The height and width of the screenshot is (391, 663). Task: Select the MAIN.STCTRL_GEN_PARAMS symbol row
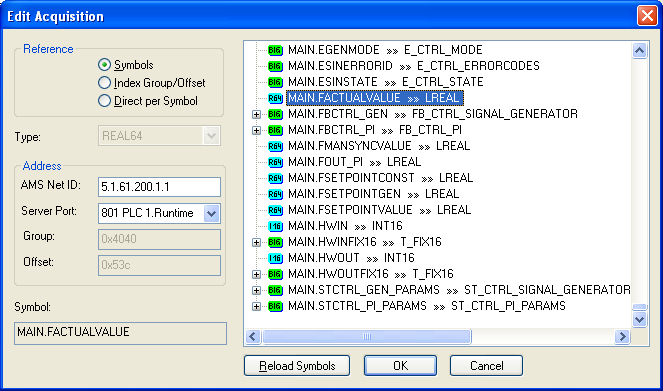click(x=459, y=290)
